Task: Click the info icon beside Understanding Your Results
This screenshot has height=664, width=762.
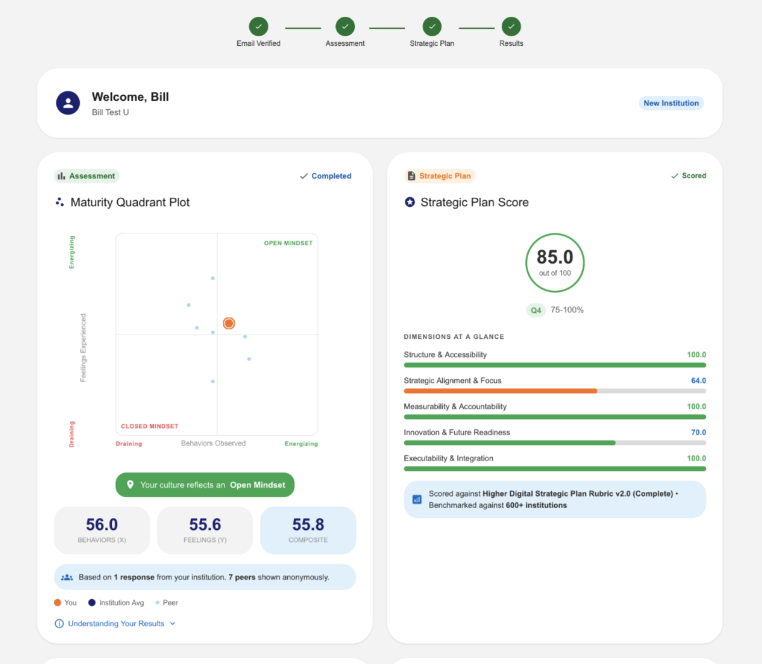Action: [59, 624]
